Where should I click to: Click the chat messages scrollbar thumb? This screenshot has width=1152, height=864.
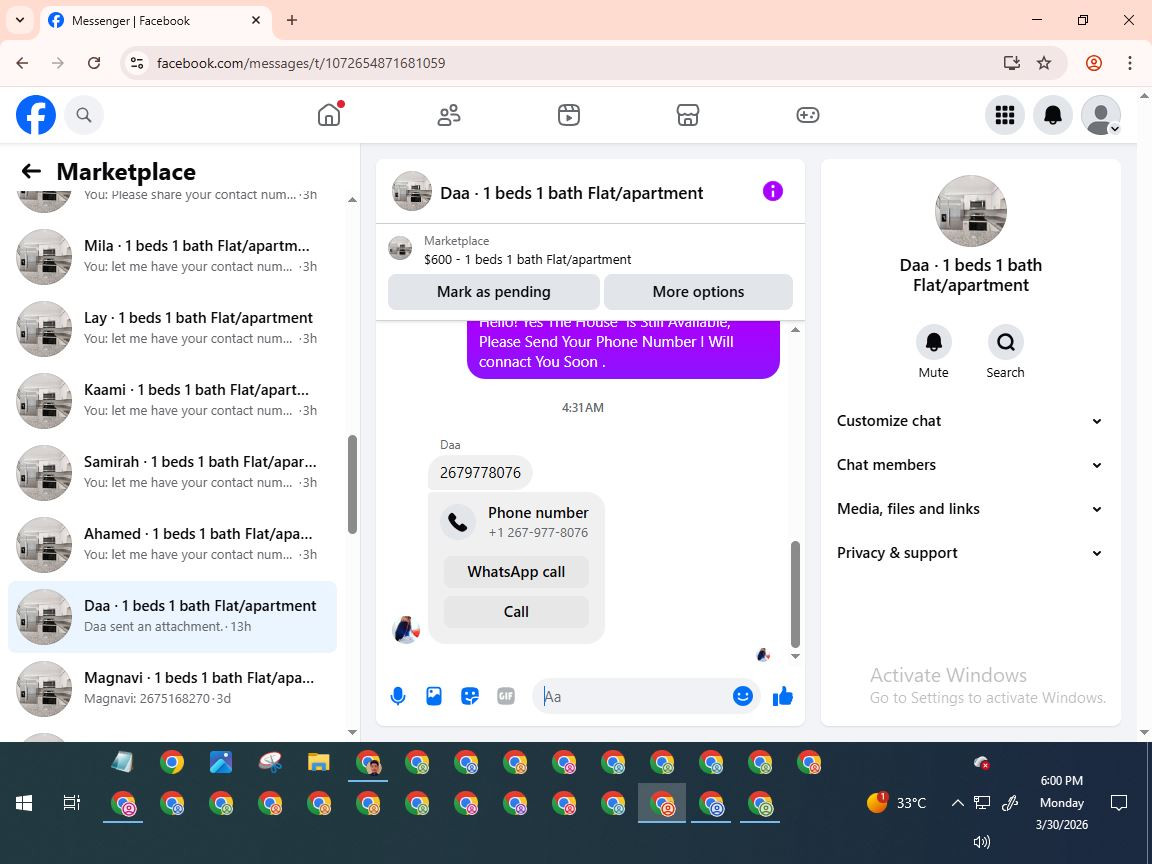pyautogui.click(x=795, y=594)
